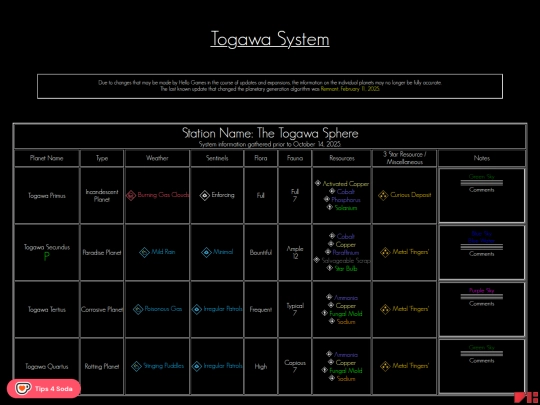Click the Poisonous Gas weather icon
540x405 pixels.
(x=138, y=309)
